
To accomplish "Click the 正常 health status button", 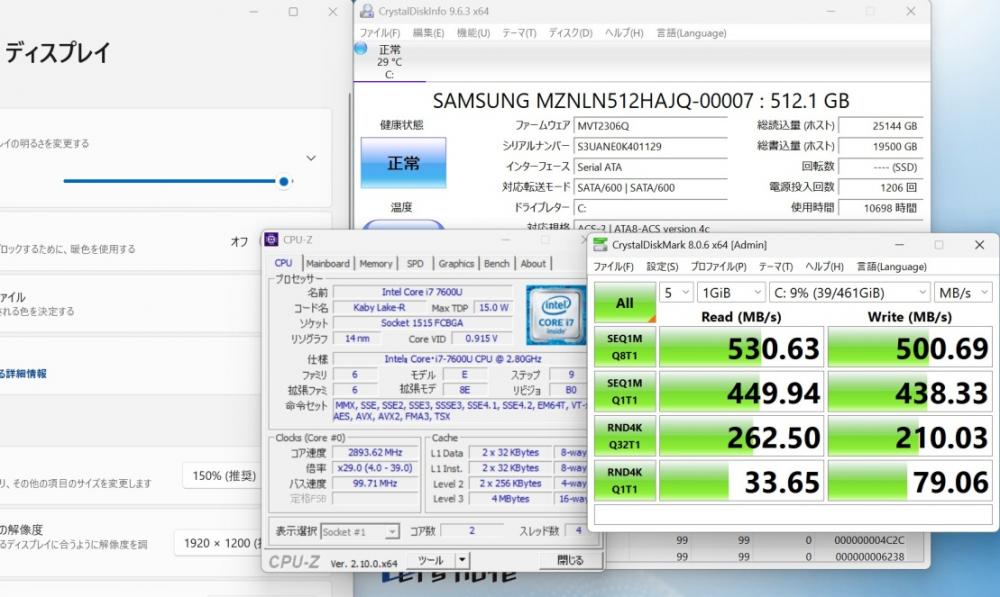I will pyautogui.click(x=404, y=163).
